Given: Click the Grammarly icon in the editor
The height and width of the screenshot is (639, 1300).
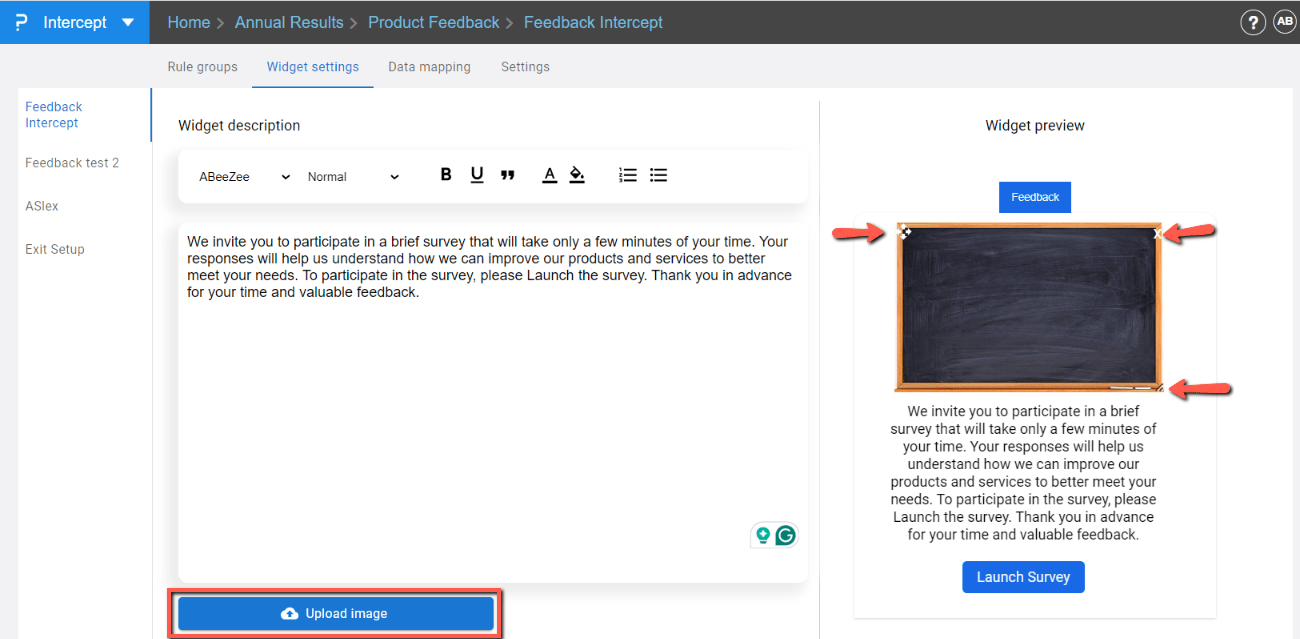Looking at the screenshot, I should click(786, 535).
